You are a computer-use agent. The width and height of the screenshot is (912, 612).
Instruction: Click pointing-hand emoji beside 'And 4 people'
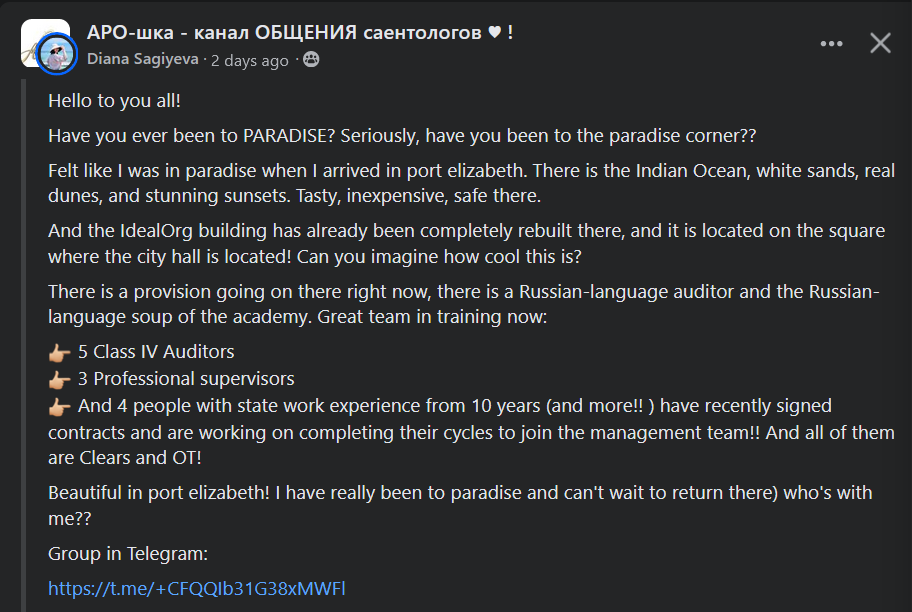60,407
